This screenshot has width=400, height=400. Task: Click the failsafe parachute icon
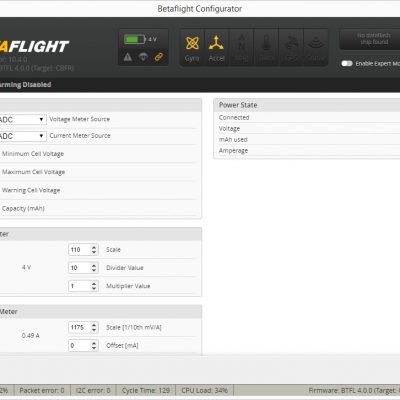coord(143,57)
